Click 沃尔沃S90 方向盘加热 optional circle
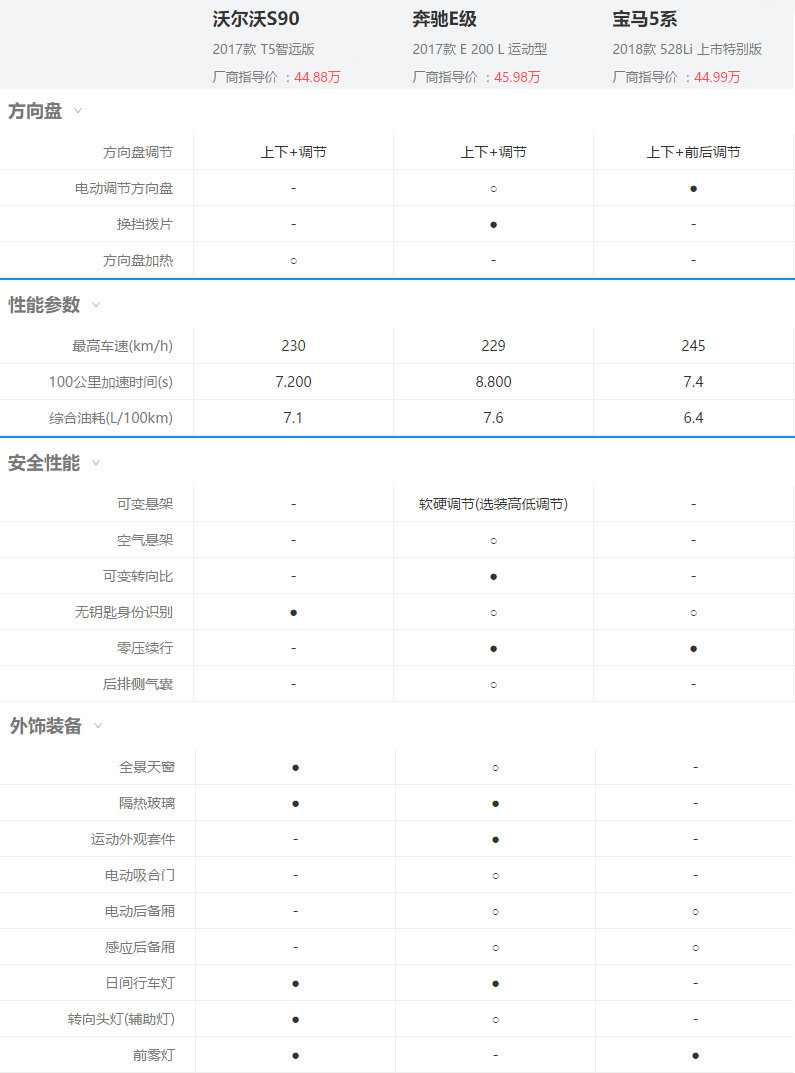 click(x=294, y=261)
